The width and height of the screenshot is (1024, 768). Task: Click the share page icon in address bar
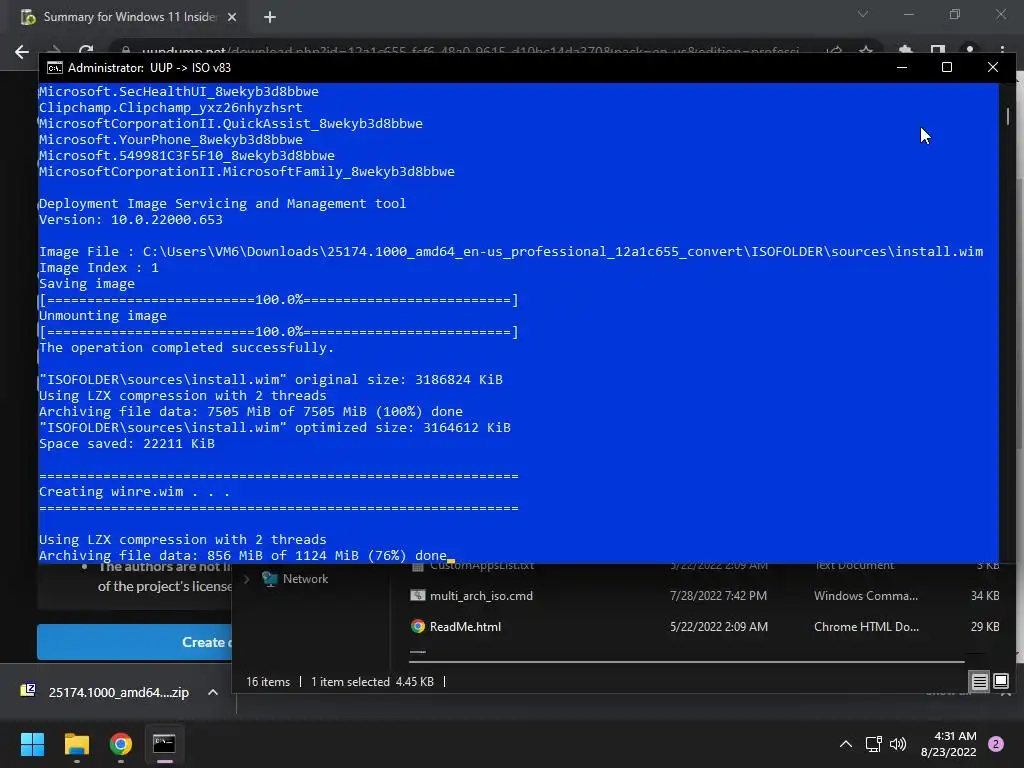[834, 51]
